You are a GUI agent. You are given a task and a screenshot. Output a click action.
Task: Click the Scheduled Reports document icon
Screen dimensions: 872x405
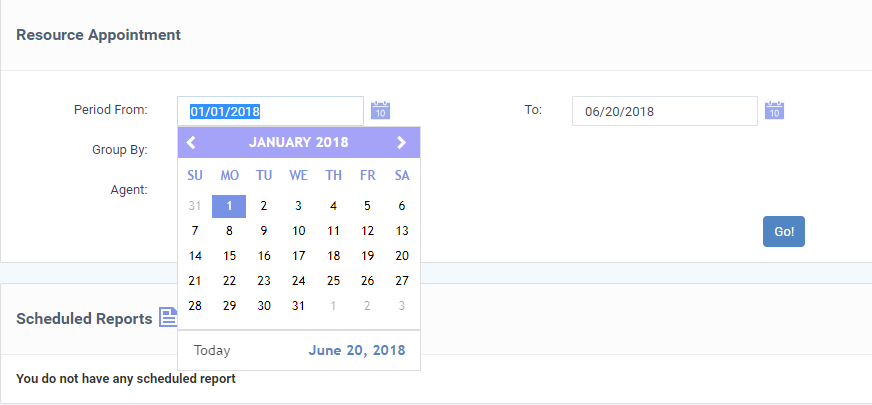pos(168,317)
